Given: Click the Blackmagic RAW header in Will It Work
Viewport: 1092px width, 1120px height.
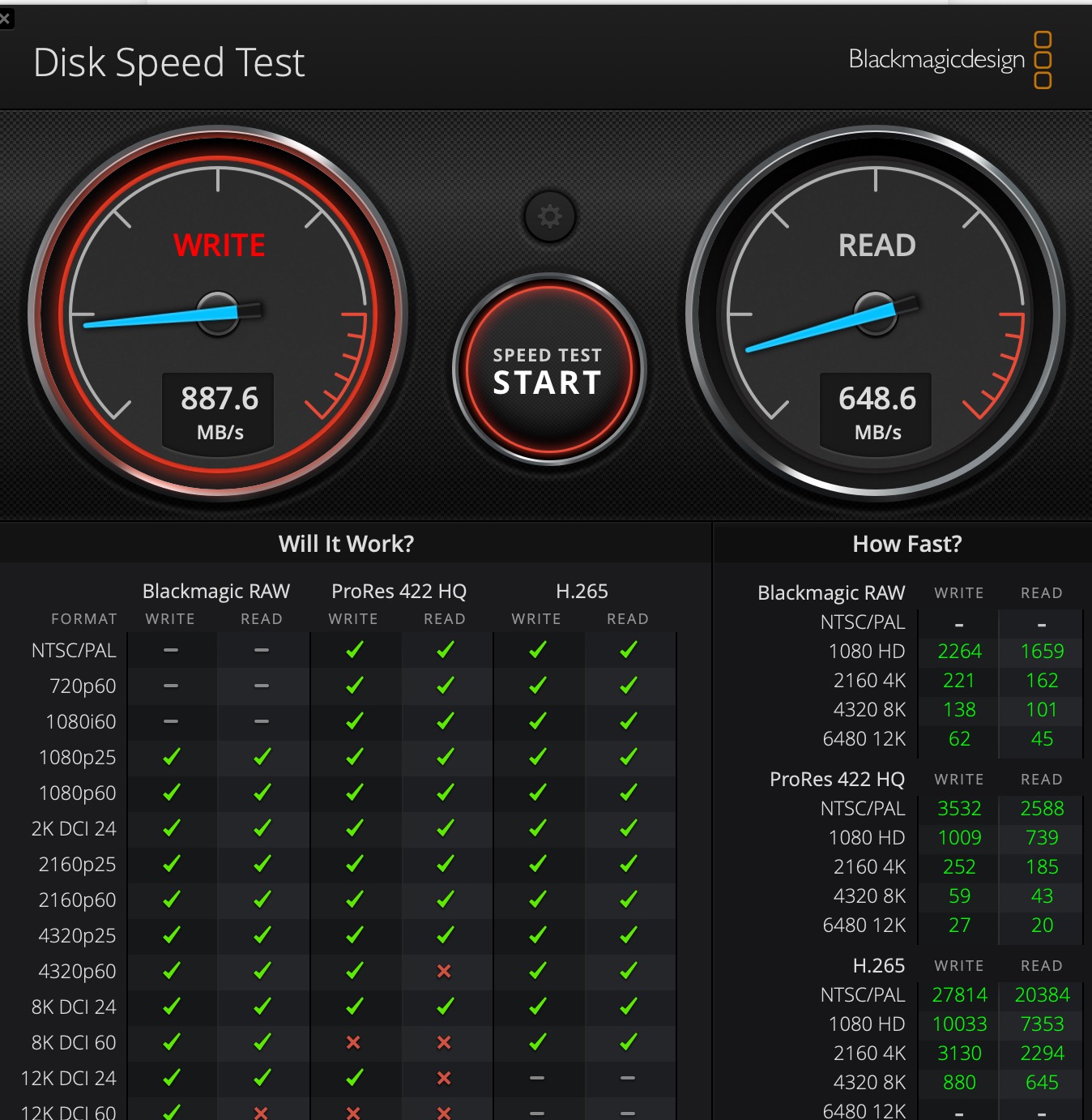Looking at the screenshot, I should pos(216,592).
